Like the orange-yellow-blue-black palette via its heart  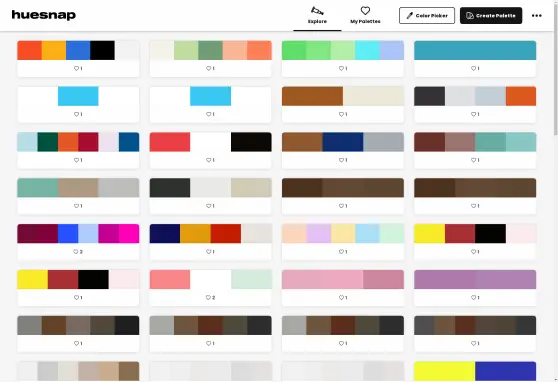pyautogui.click(x=78, y=68)
